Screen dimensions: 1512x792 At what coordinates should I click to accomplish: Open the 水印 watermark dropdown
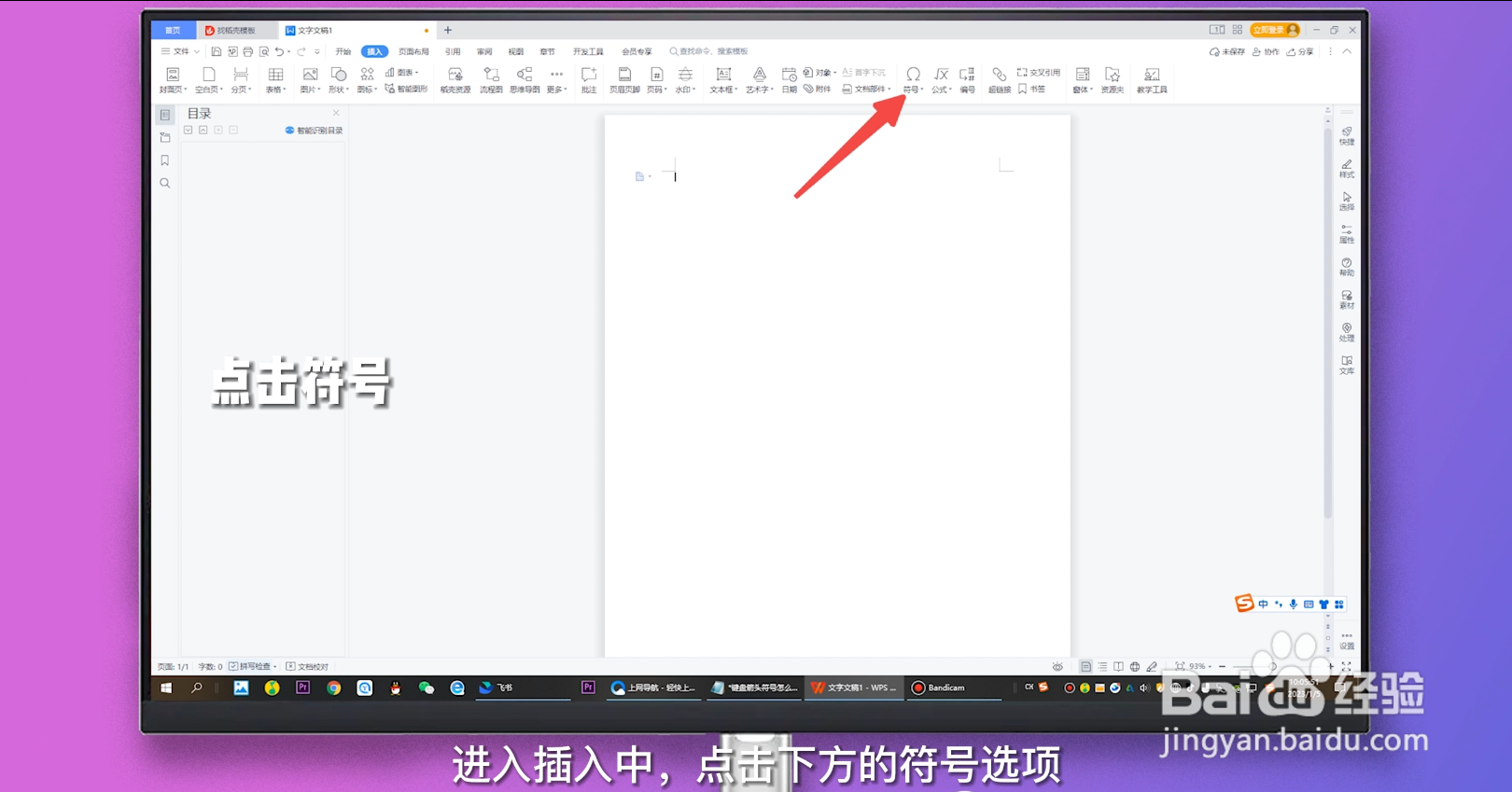pyautogui.click(x=685, y=79)
